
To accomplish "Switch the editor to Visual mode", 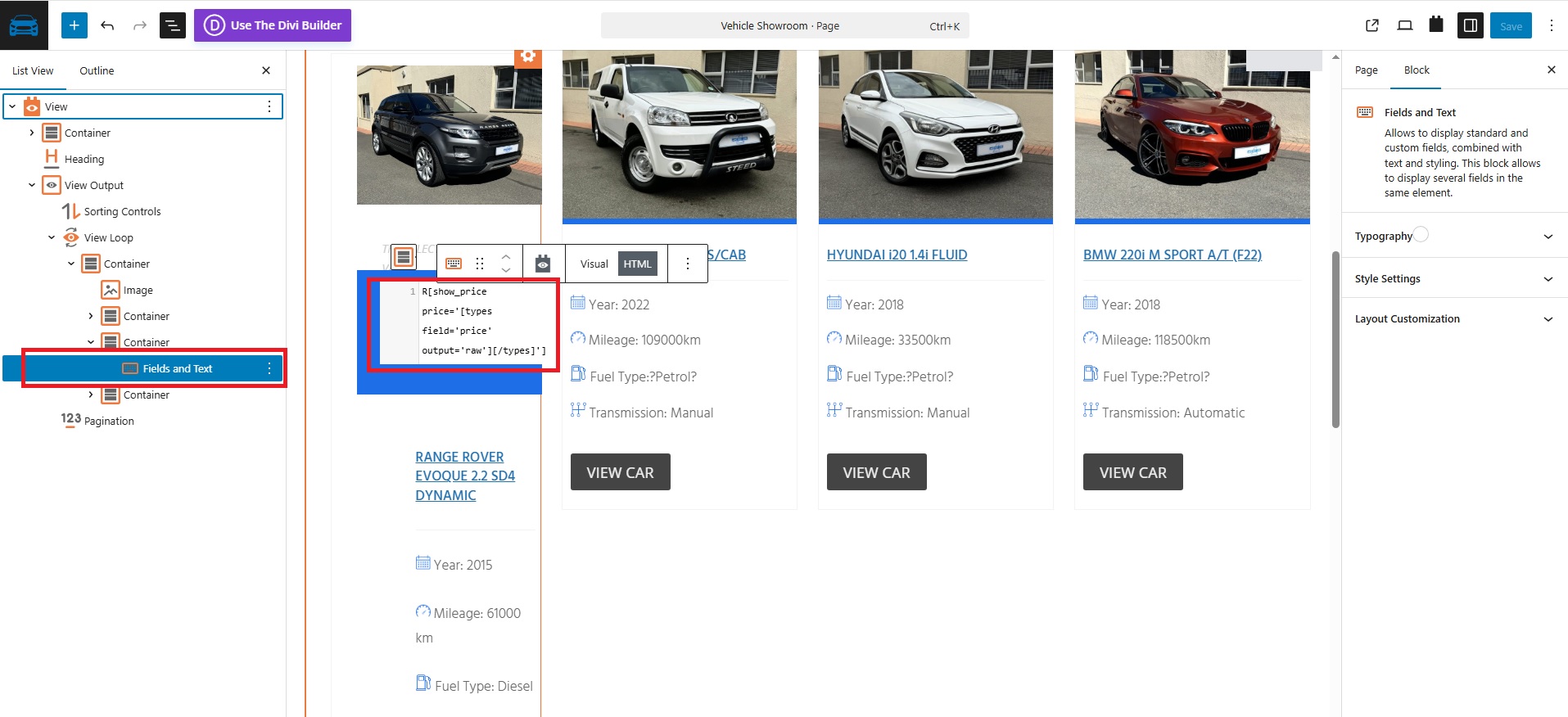I will 594,264.
